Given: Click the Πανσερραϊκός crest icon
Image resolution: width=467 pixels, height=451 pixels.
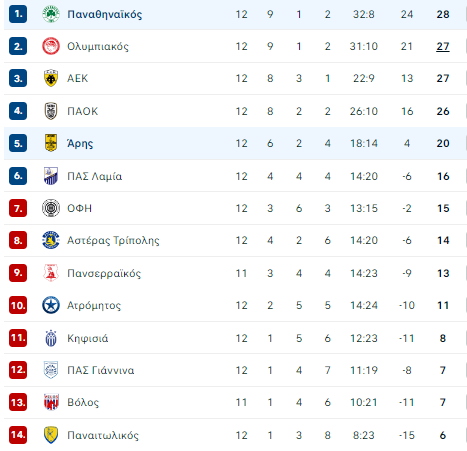Looking at the screenshot, I should tap(51, 273).
